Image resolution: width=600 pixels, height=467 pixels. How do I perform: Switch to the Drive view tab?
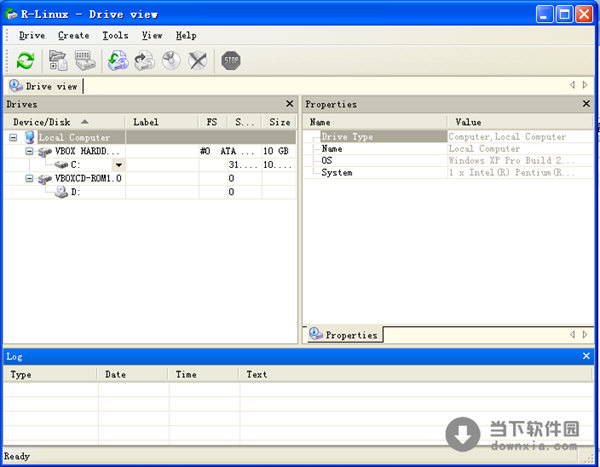(44, 86)
